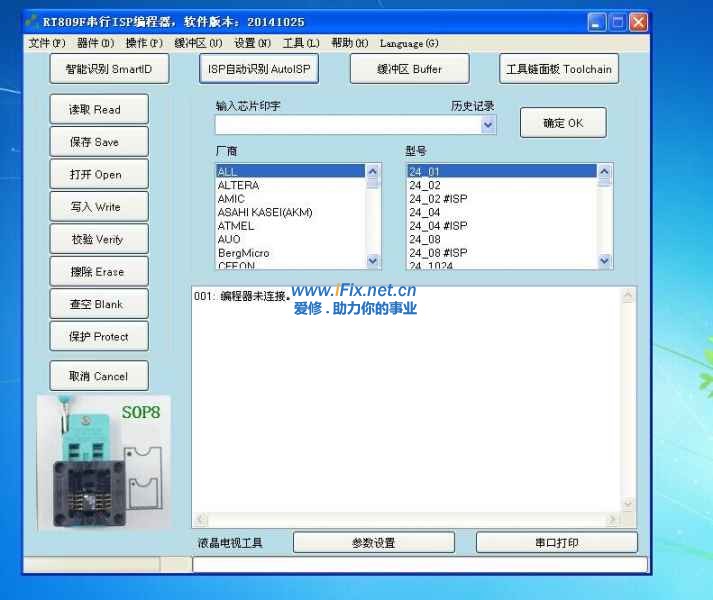Click the chip marking input field
This screenshot has height=600, width=713.
347,125
